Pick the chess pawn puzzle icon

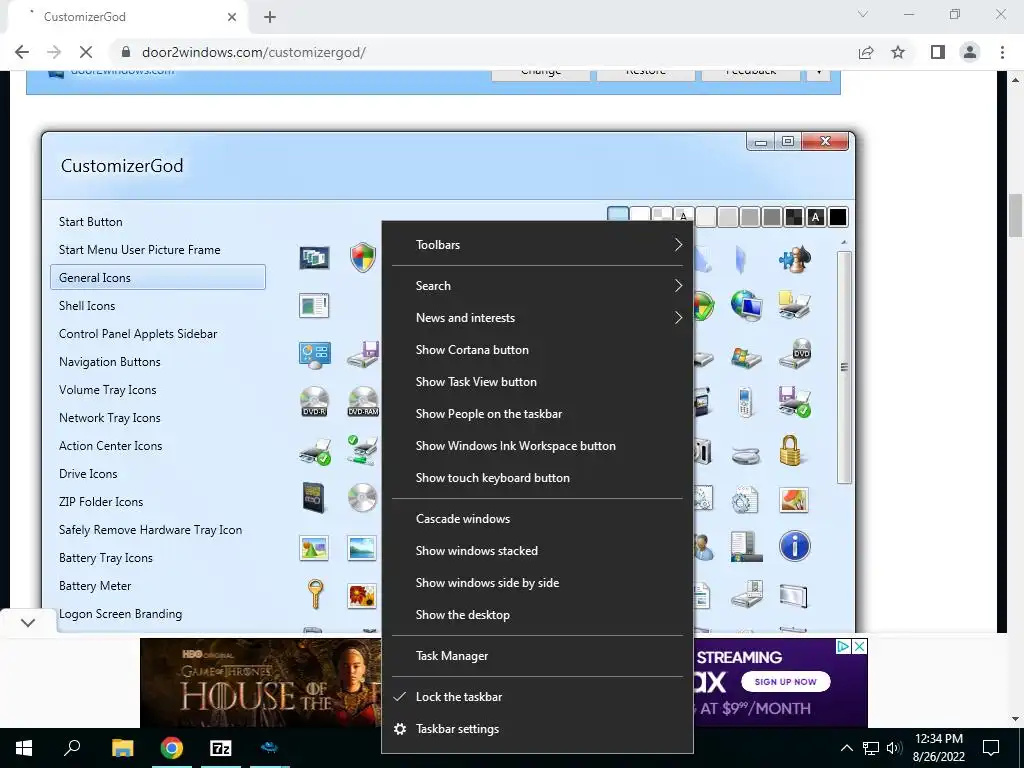point(795,258)
